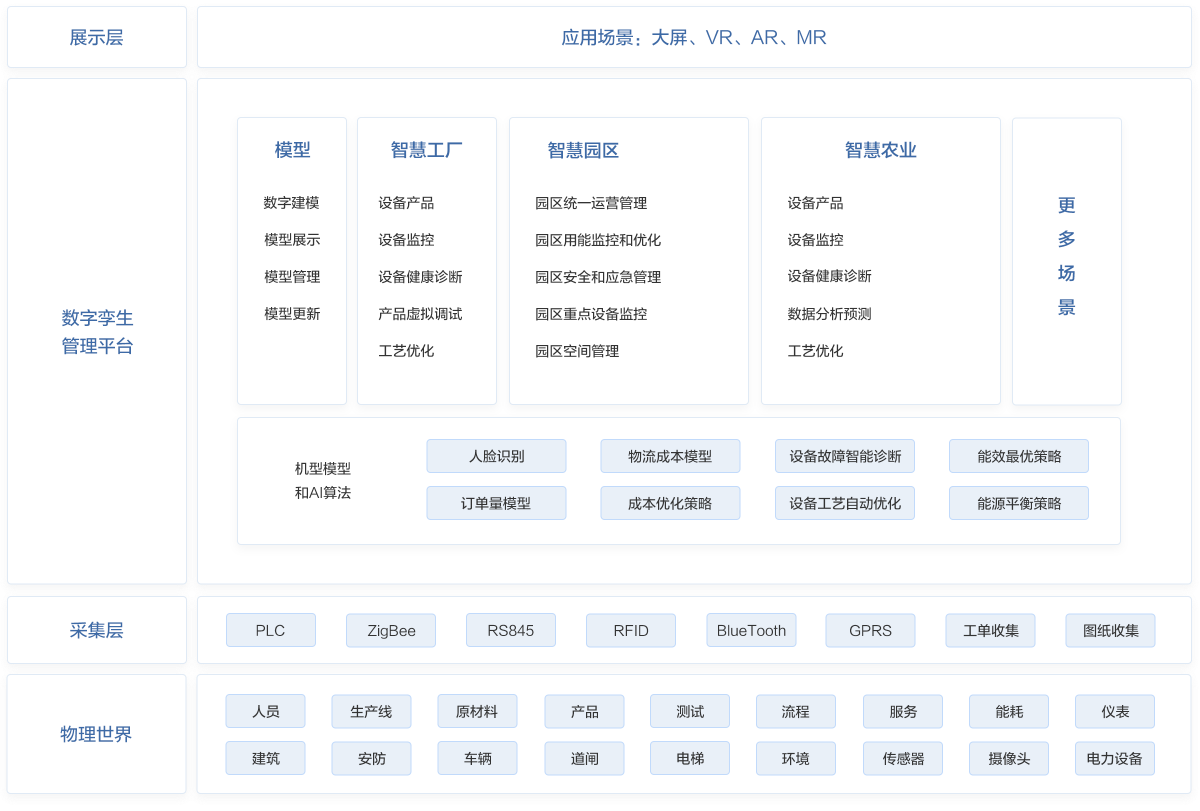Select the 能源平衡策略 box

(1018, 503)
